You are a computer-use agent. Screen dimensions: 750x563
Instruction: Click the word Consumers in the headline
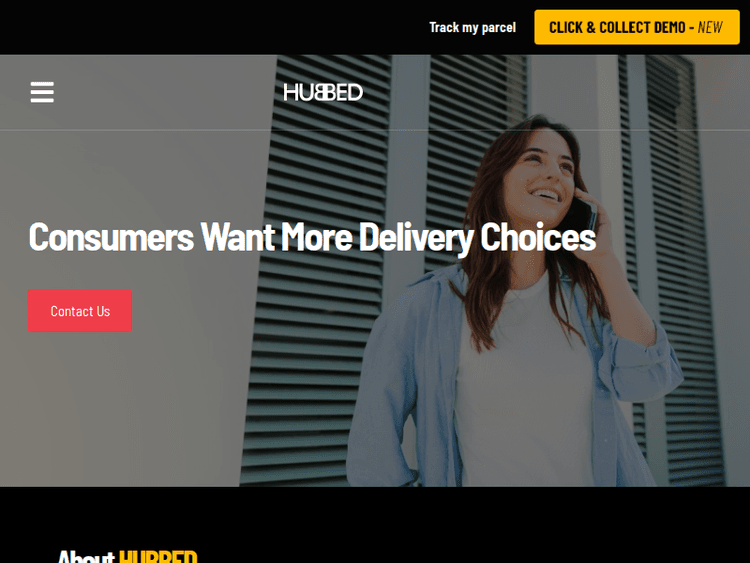(x=111, y=237)
